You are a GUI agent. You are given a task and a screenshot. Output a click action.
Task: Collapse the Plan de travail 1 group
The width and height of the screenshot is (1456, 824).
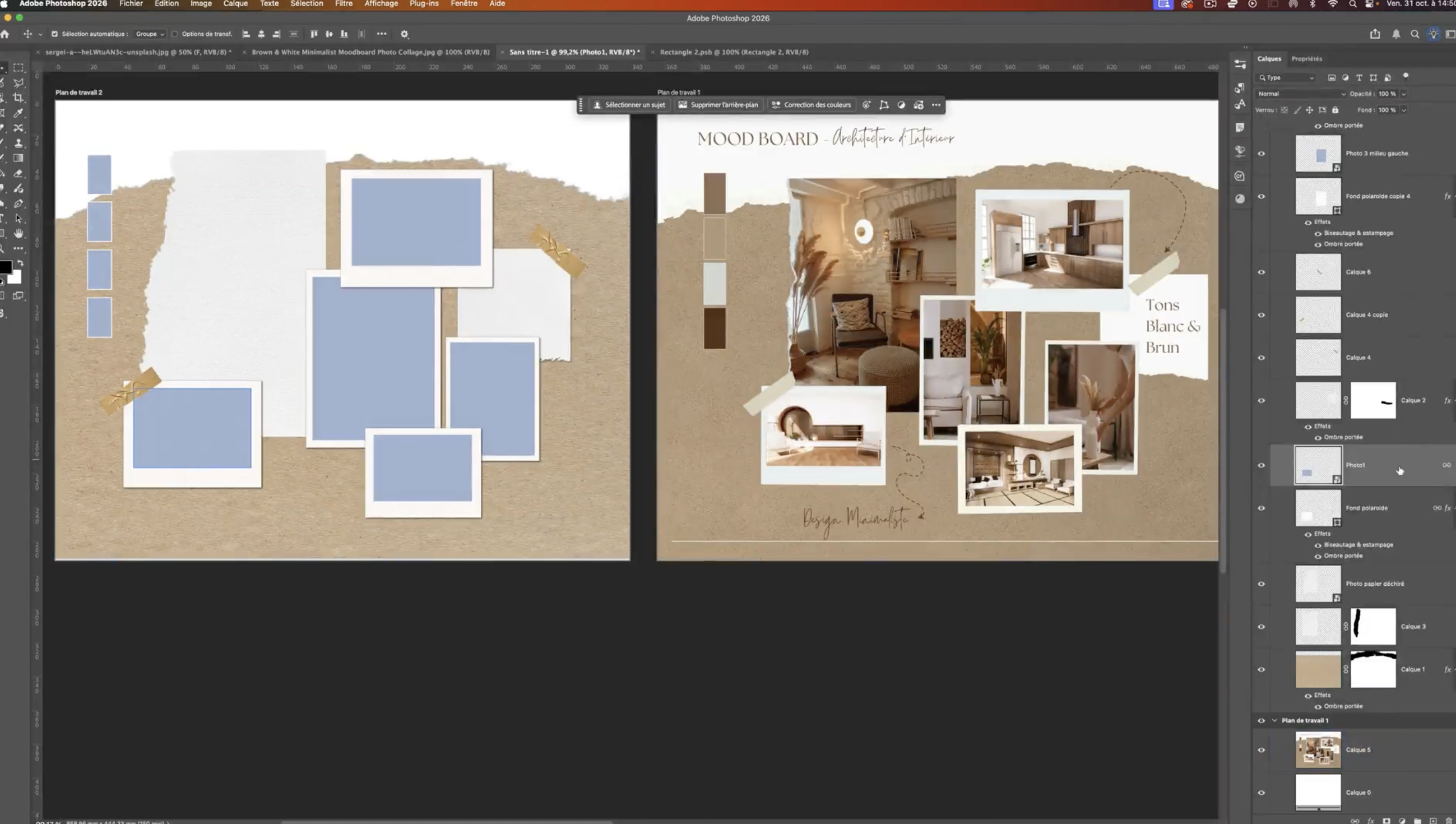pos(1274,720)
